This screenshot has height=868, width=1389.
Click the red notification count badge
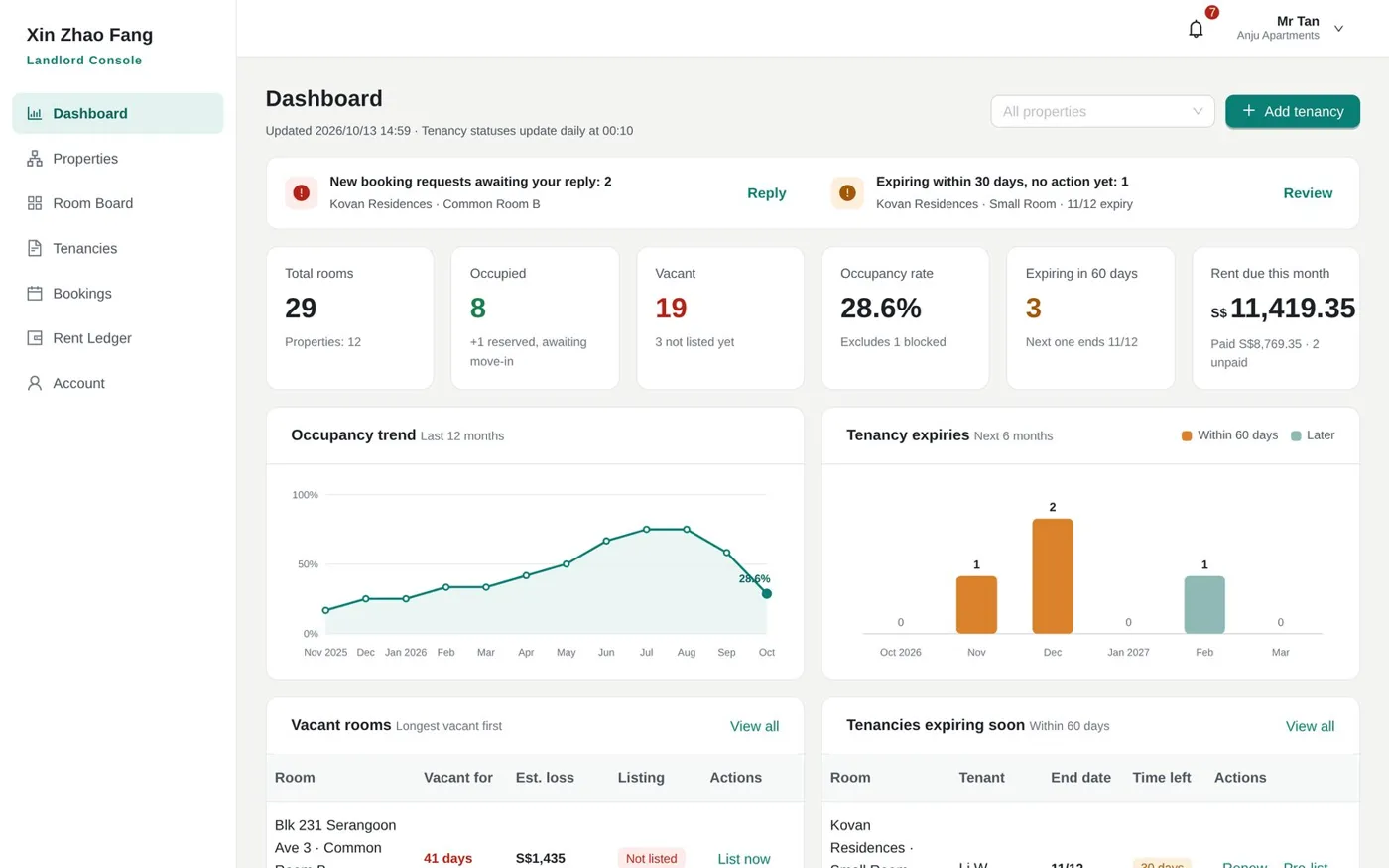[1211, 12]
